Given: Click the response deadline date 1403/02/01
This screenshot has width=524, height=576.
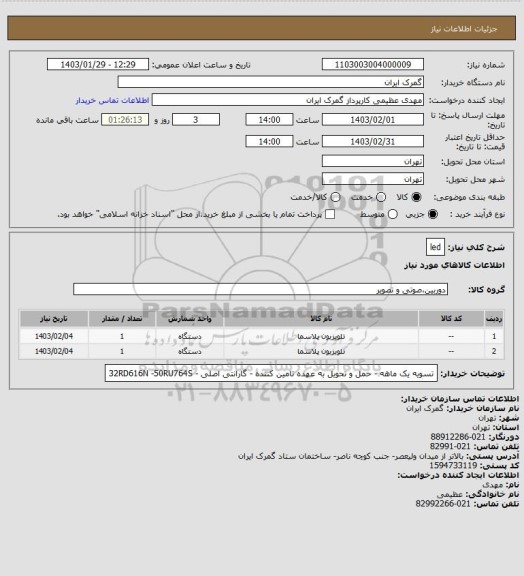Looking at the screenshot, I should point(373,120).
